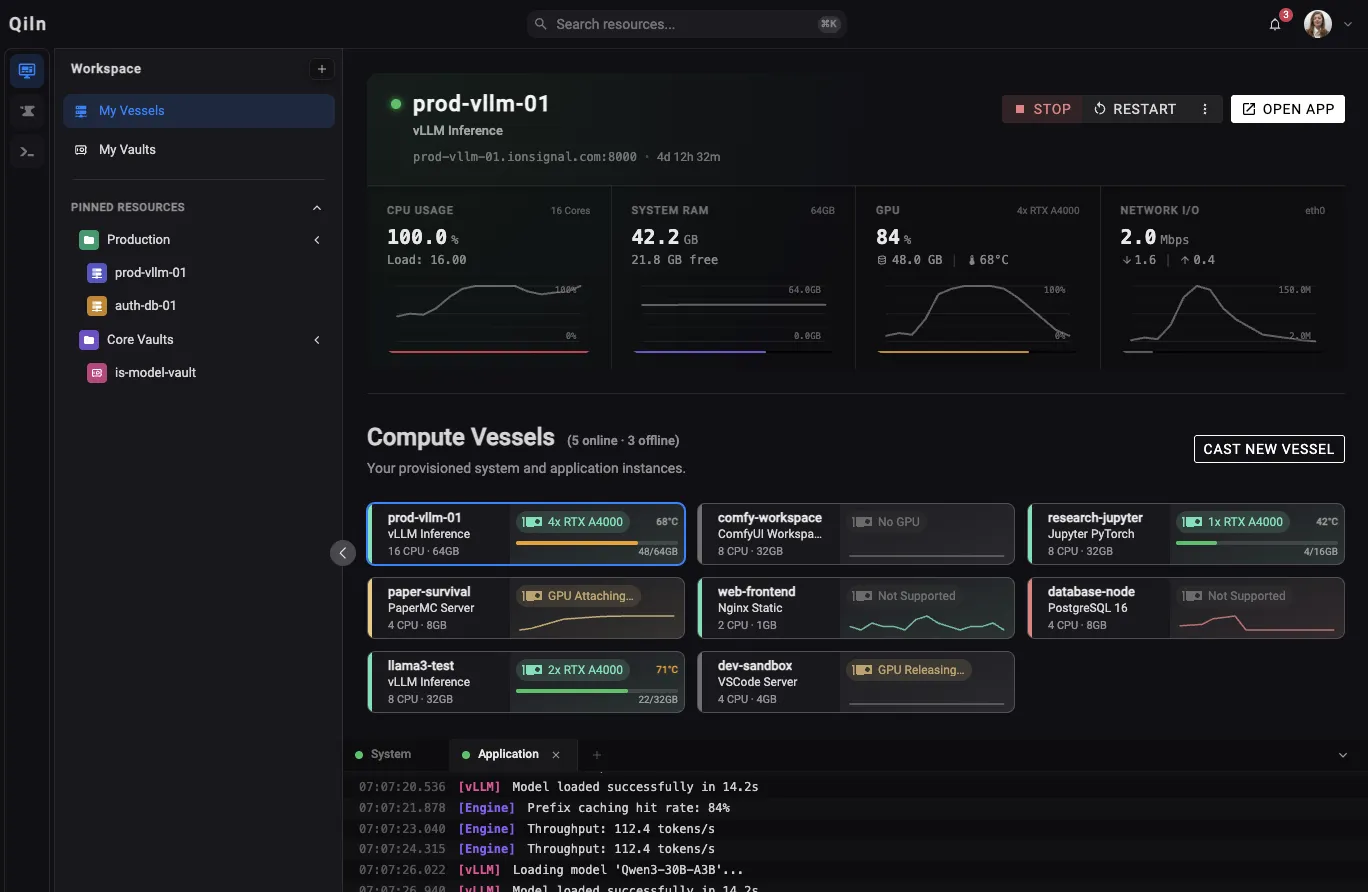Open the llama3-test vessel
This screenshot has height=892, width=1368.
526,682
